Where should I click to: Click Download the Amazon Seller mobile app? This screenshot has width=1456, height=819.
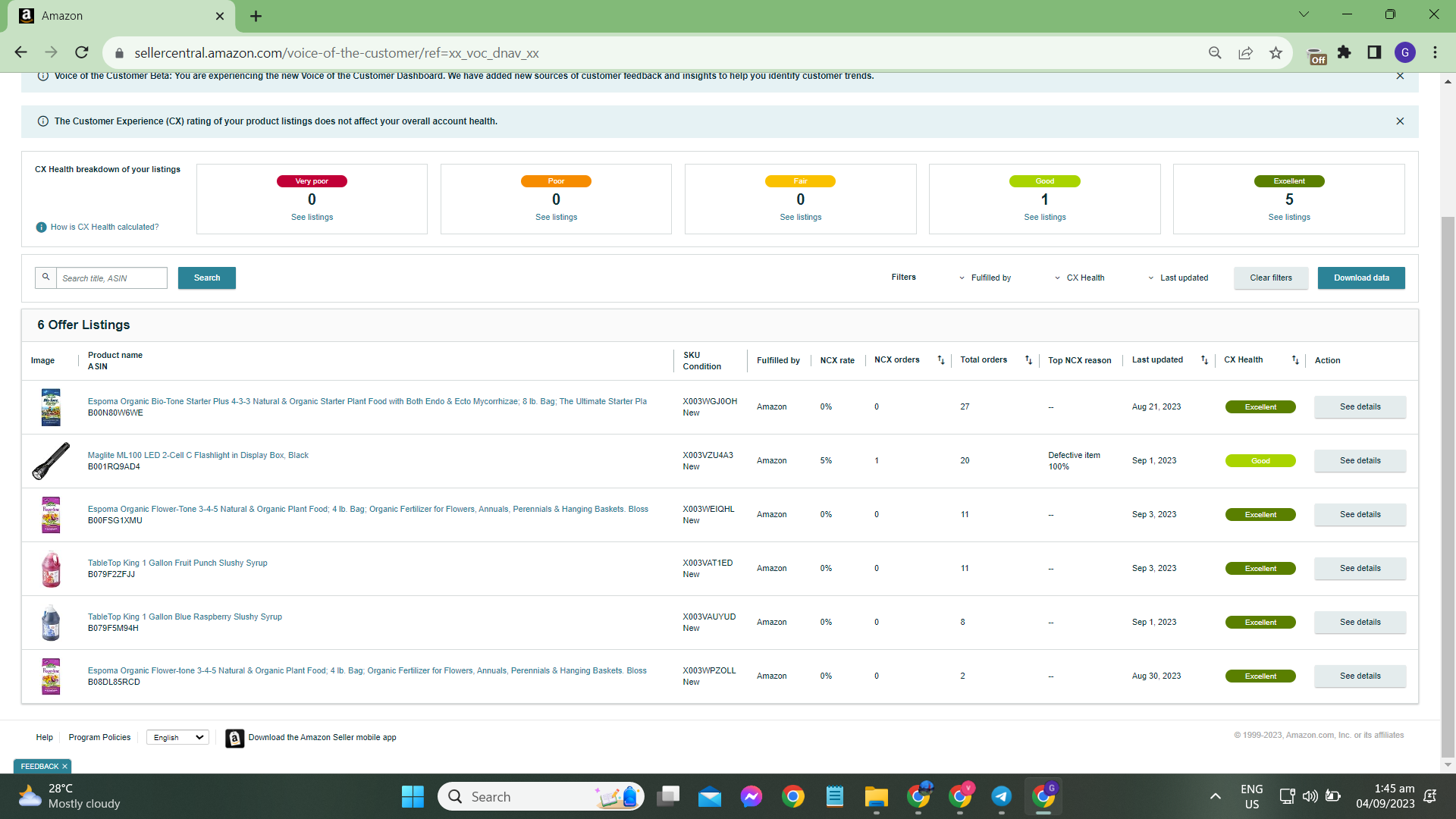322,737
